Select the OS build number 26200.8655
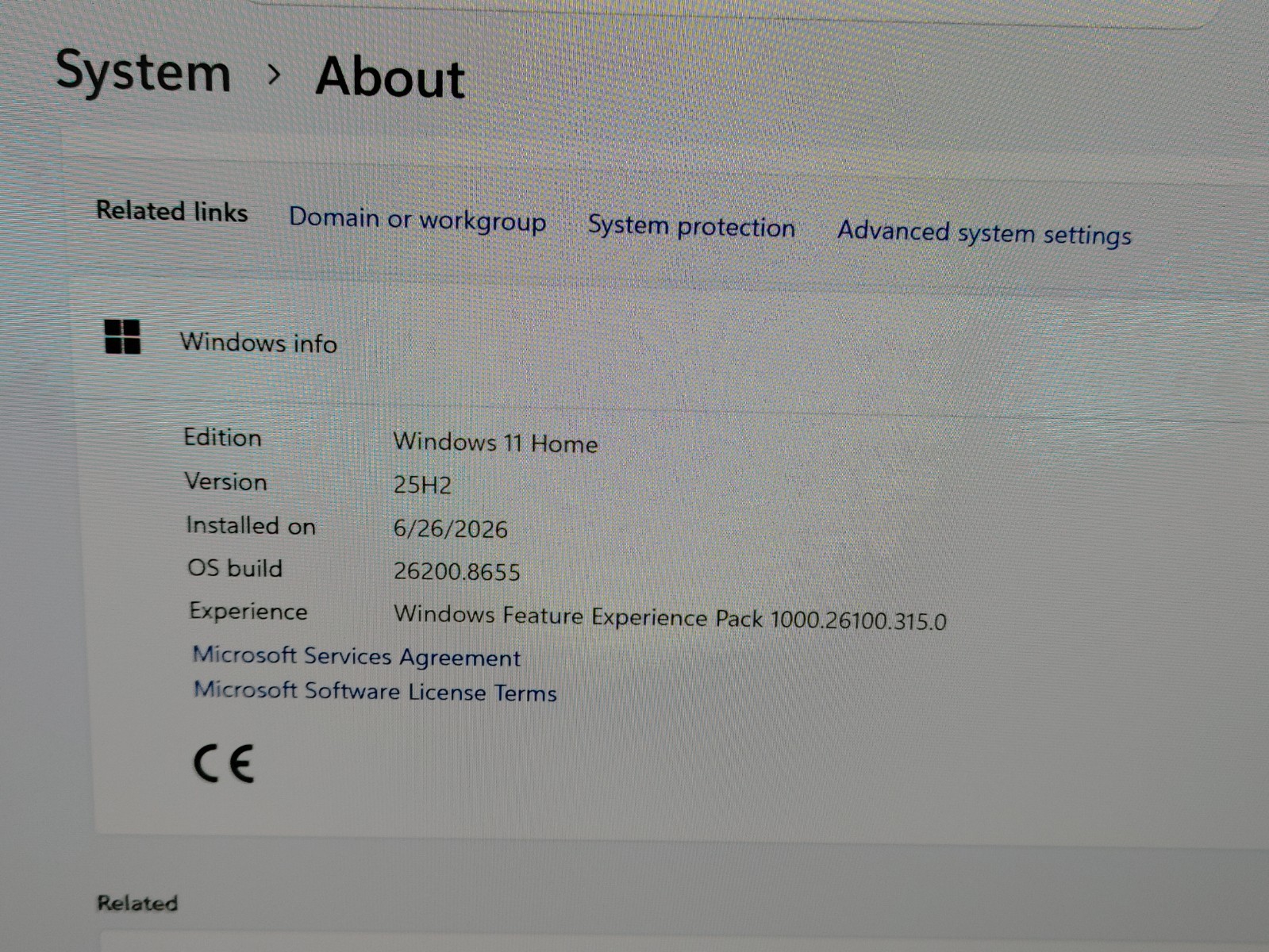The height and width of the screenshot is (952, 1269). 456,571
